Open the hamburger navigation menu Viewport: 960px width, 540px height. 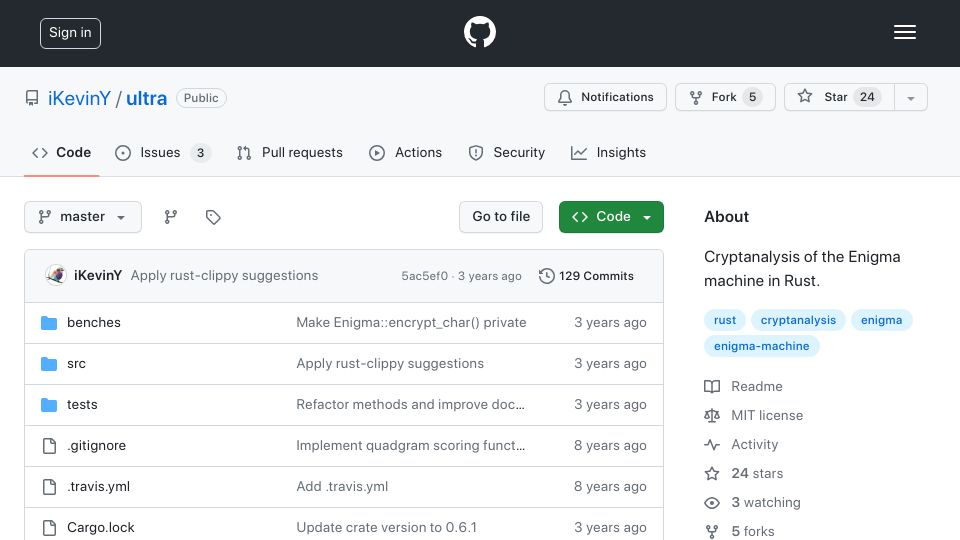coord(904,32)
